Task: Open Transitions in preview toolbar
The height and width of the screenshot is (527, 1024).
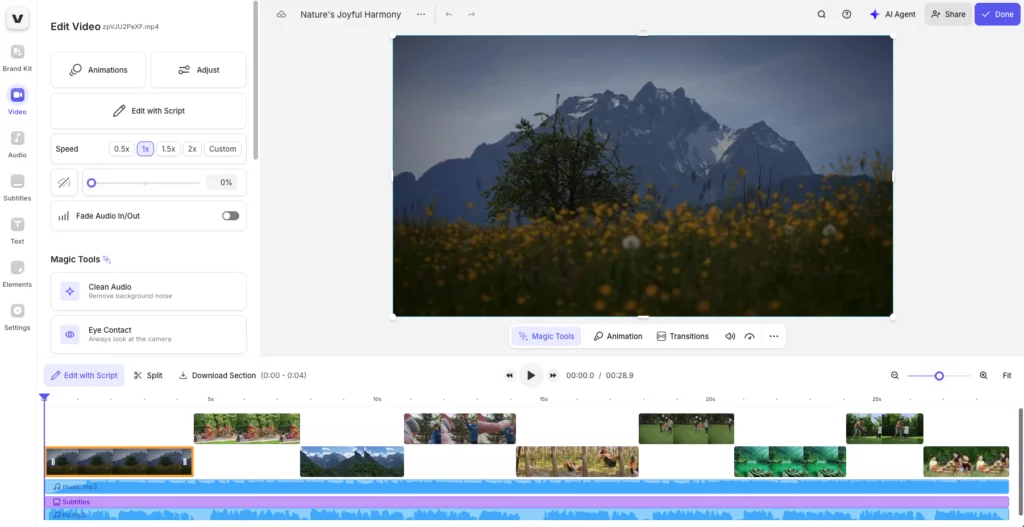Action: [x=682, y=336]
